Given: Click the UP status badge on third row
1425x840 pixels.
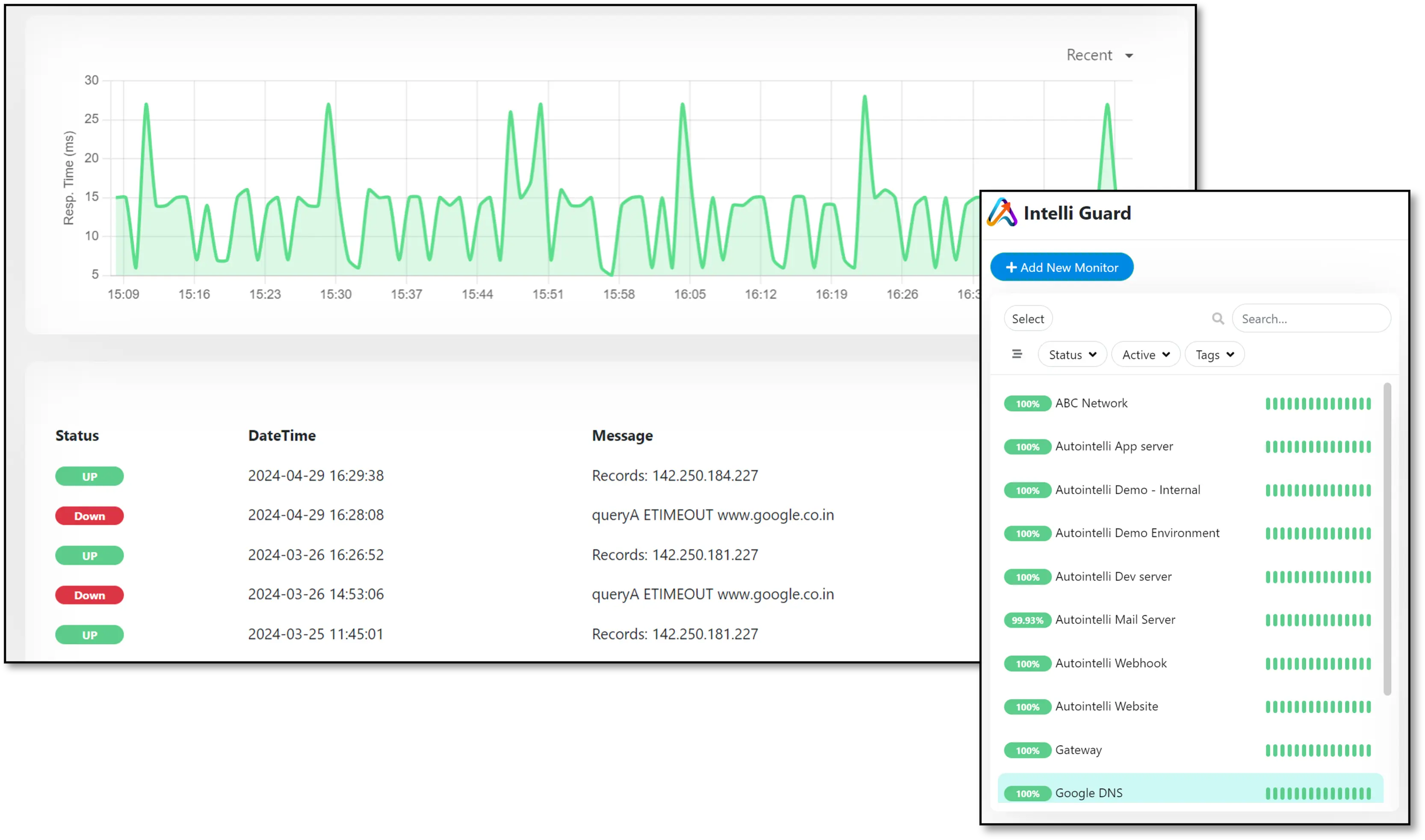Looking at the screenshot, I should pyautogui.click(x=89, y=555).
